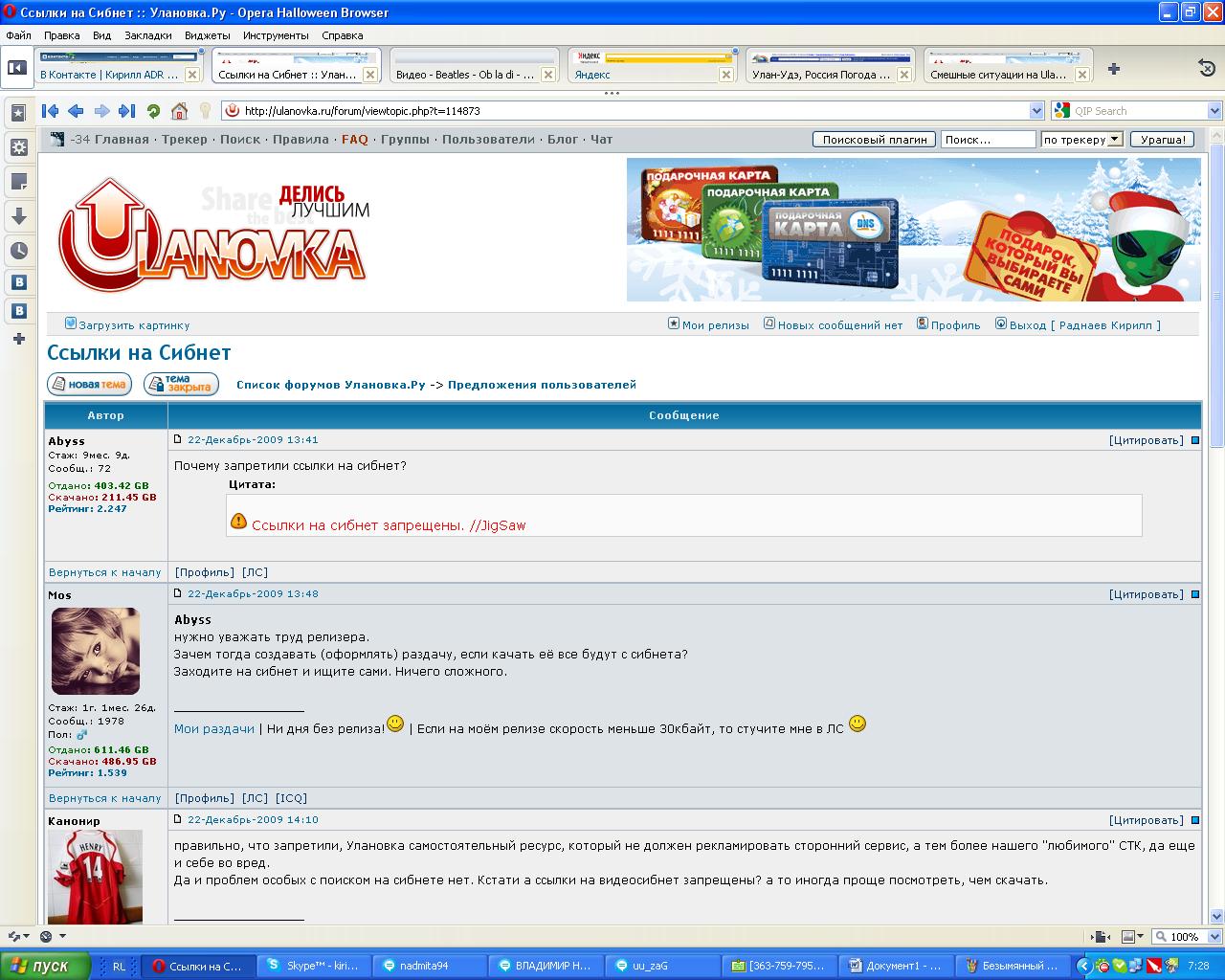Open the Закладки menu
Screen dimensions: 1225x980
(147, 35)
